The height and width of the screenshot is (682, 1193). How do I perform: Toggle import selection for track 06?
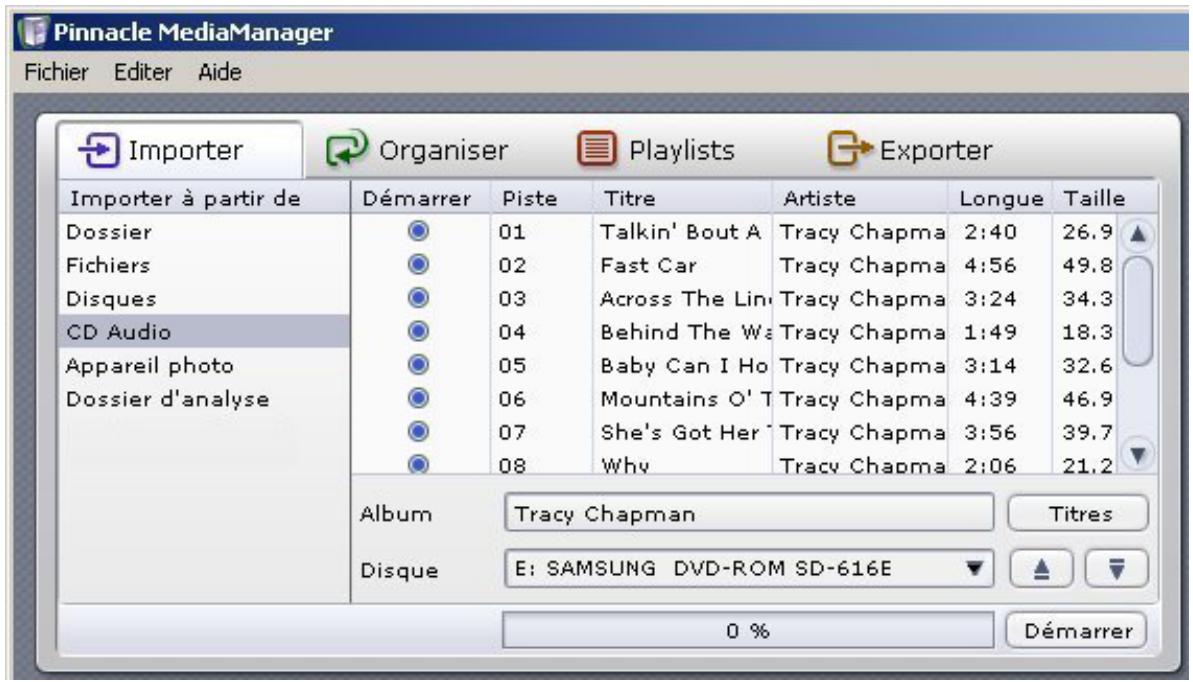pyautogui.click(x=418, y=398)
